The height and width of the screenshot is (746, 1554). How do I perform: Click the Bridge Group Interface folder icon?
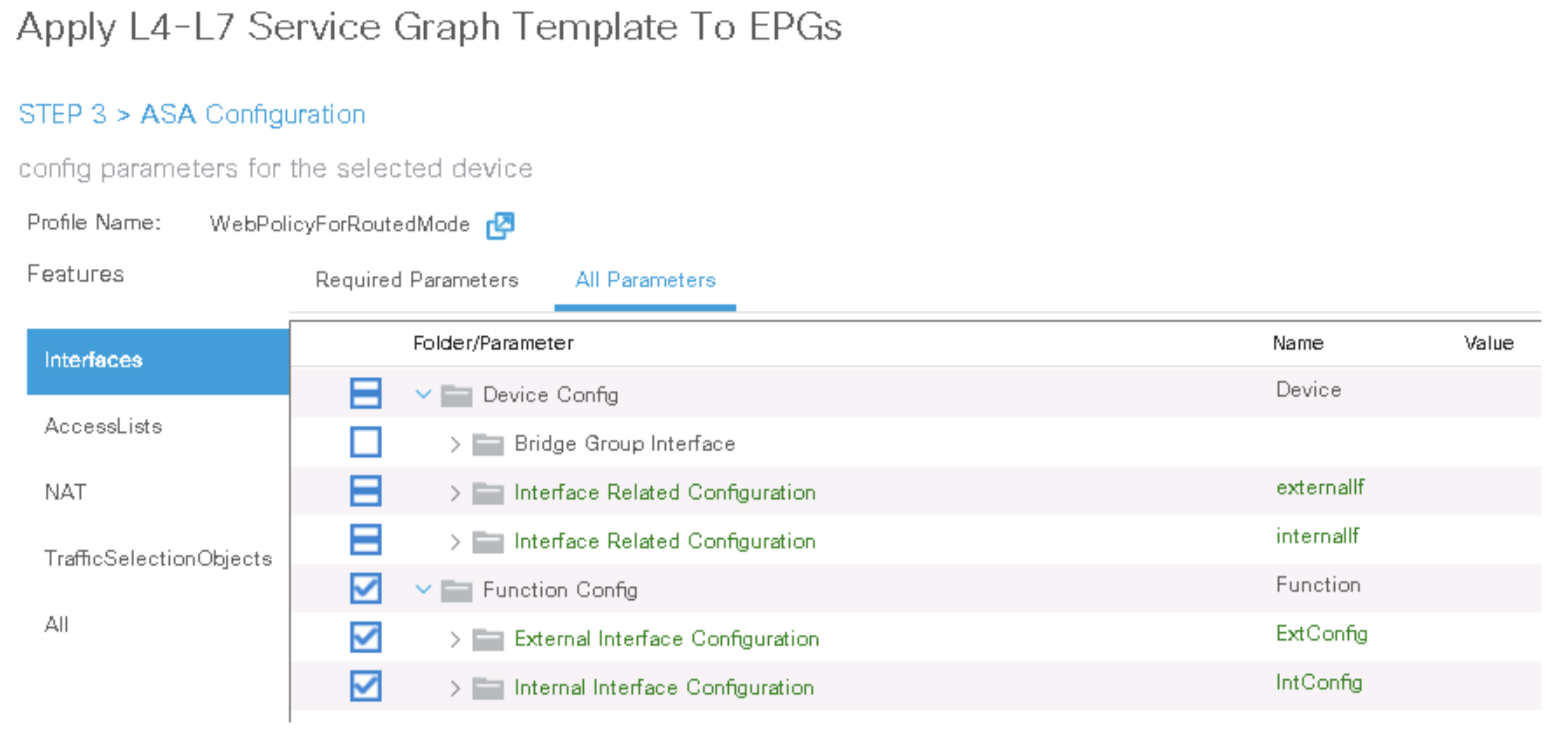pos(489,444)
